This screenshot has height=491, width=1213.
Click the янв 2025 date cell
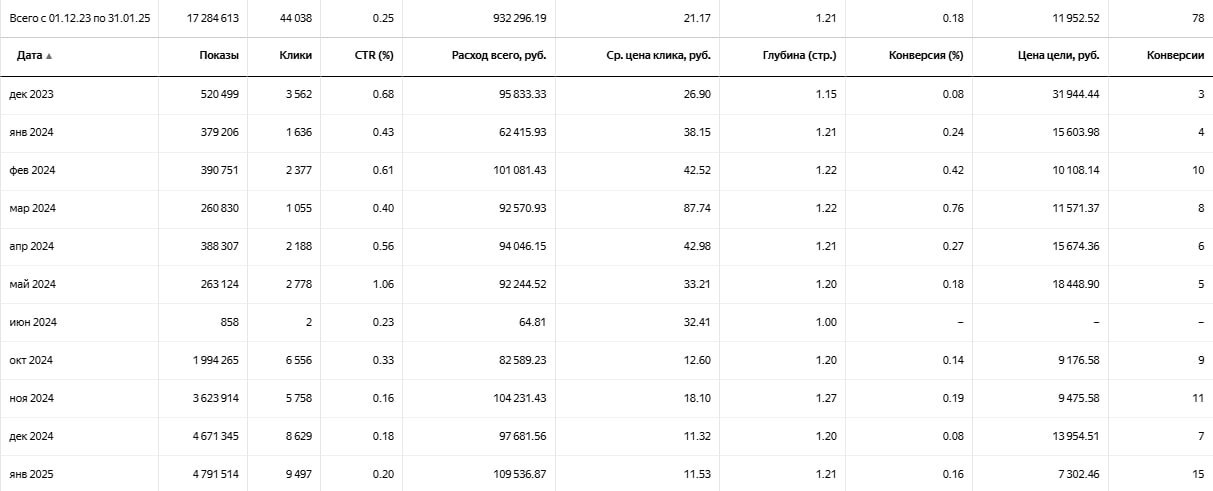(32, 474)
